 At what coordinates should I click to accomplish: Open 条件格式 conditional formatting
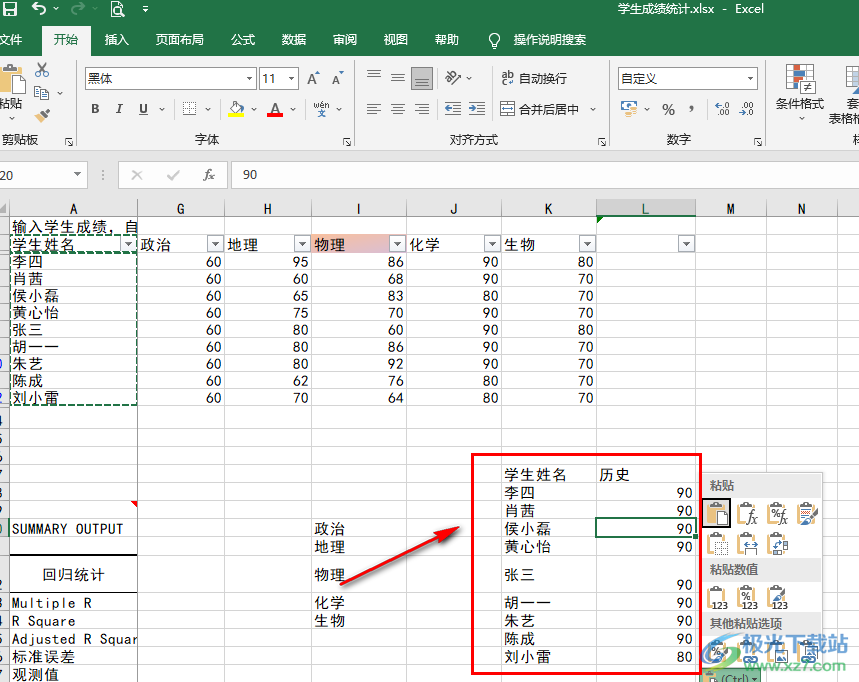tap(800, 93)
